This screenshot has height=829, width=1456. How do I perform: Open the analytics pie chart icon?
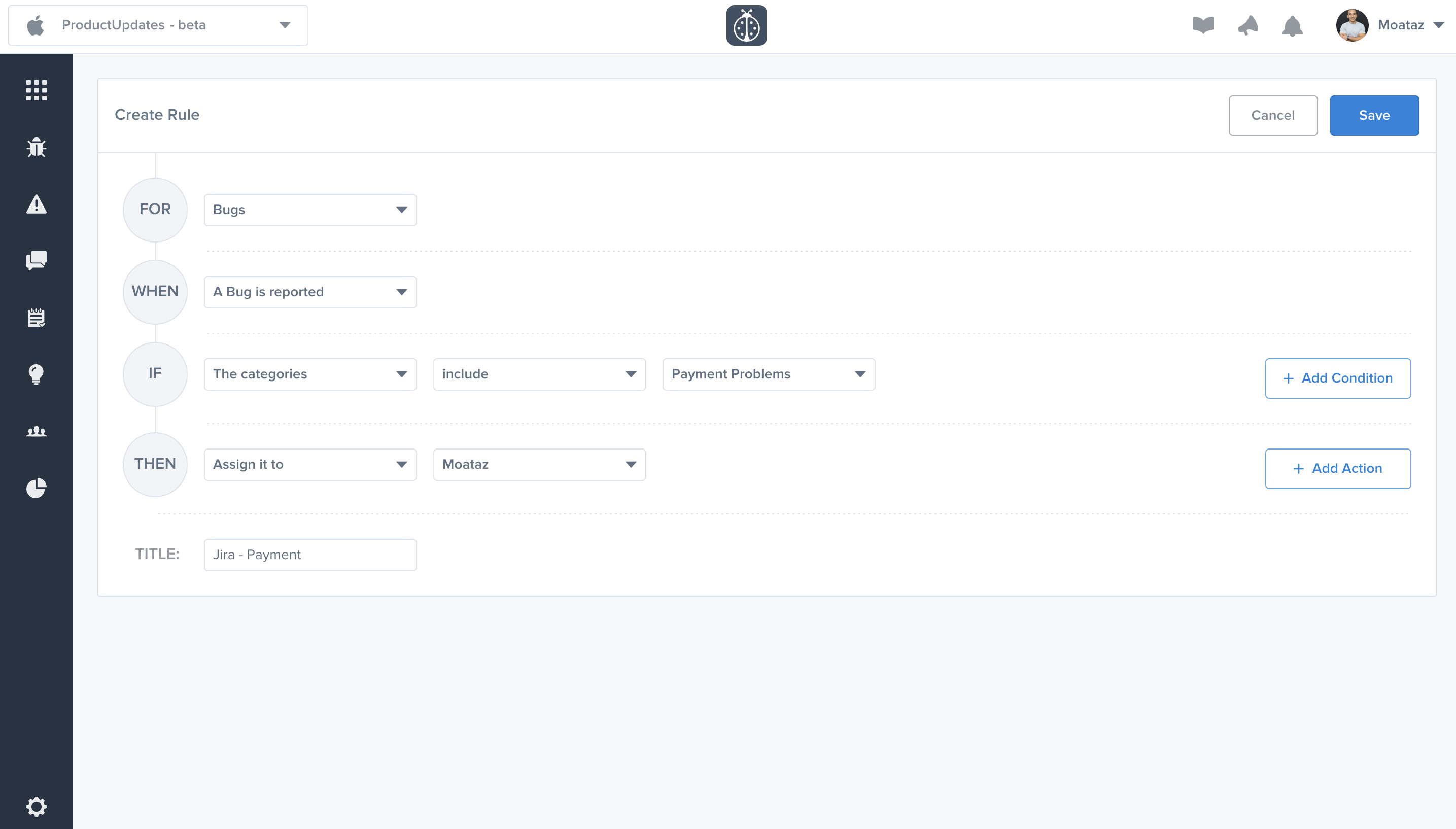point(37,488)
